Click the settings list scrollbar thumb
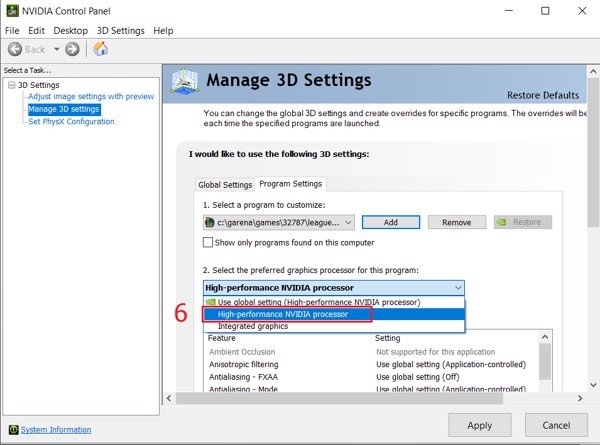This screenshot has width=600, height=445. coord(545,362)
